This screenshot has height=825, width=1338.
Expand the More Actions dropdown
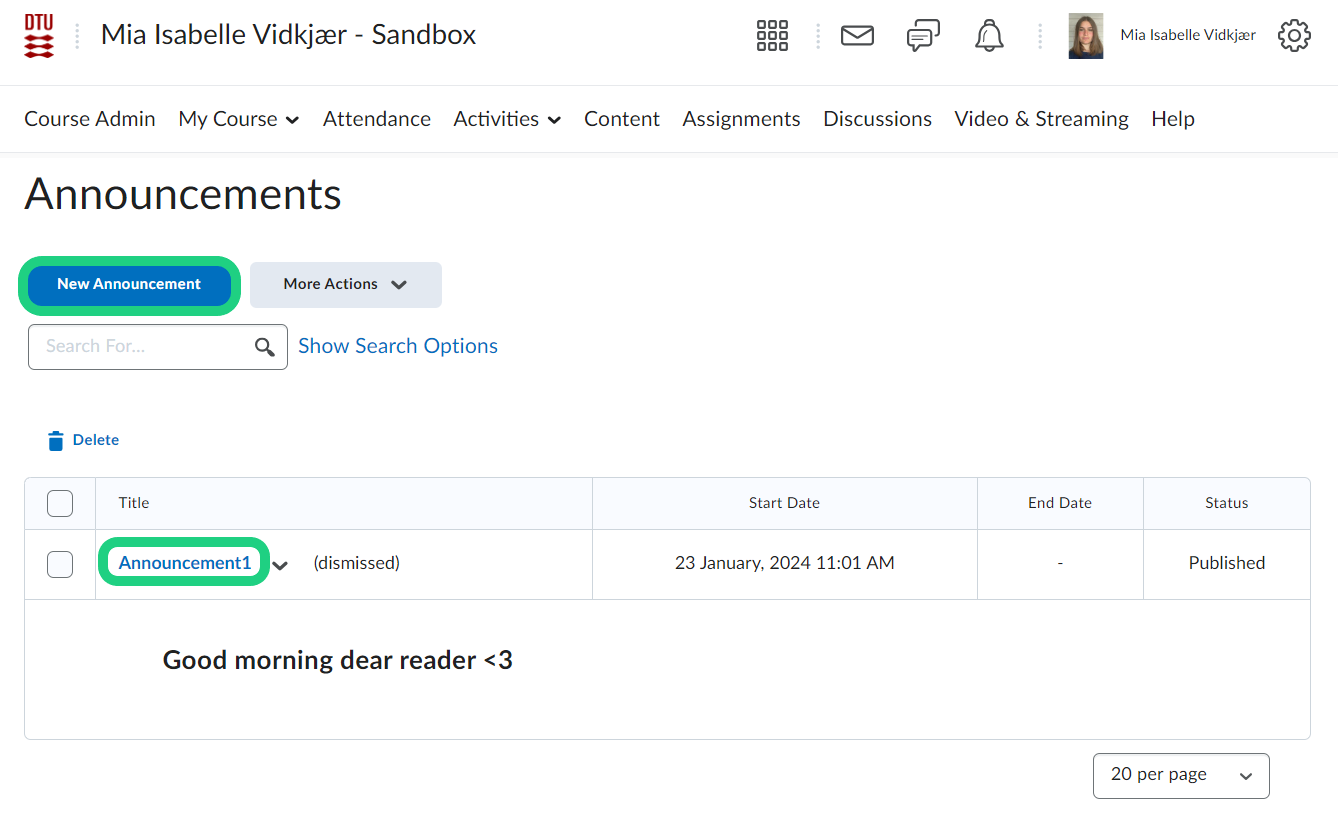(345, 285)
